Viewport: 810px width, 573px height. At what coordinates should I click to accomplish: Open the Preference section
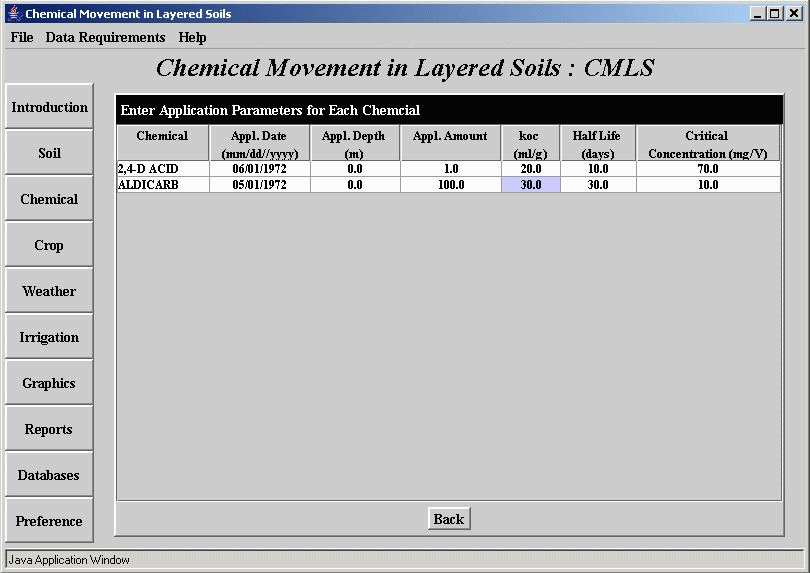(x=50, y=520)
